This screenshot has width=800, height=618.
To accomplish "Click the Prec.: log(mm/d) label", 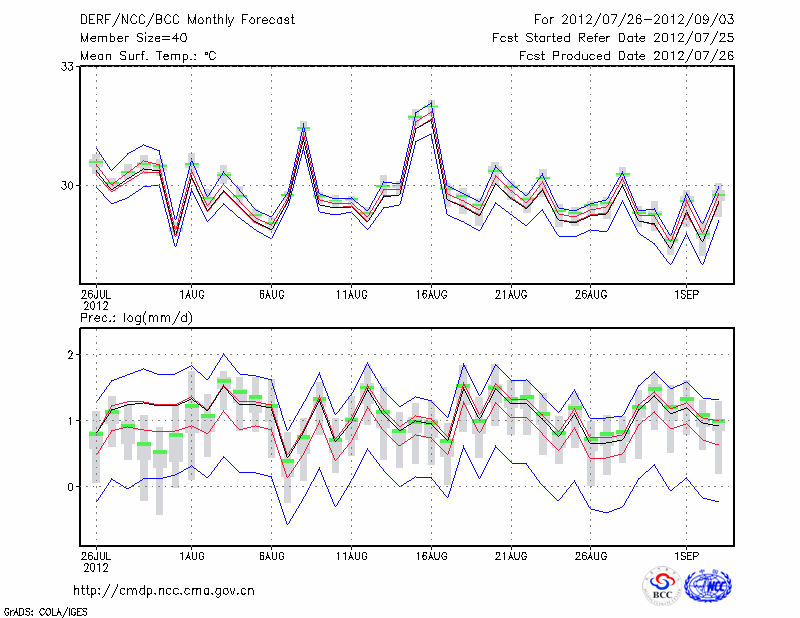I will [135, 317].
